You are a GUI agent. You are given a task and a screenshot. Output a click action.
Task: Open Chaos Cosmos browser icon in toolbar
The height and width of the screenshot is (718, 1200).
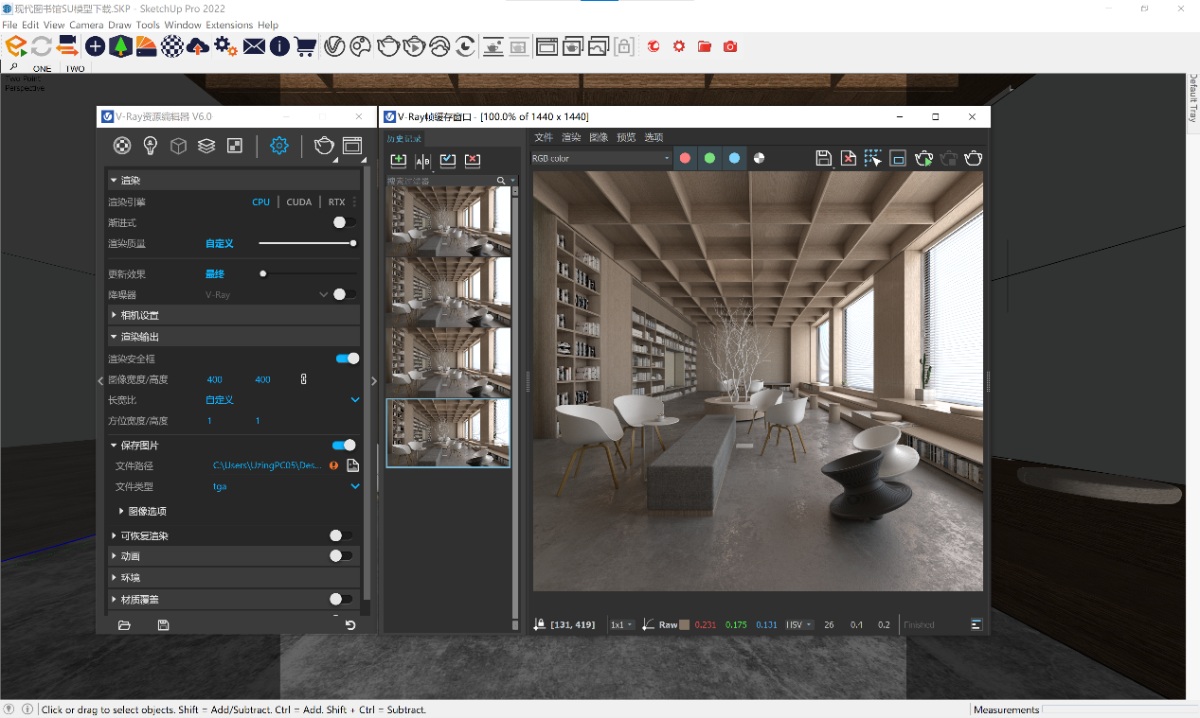[x=360, y=46]
